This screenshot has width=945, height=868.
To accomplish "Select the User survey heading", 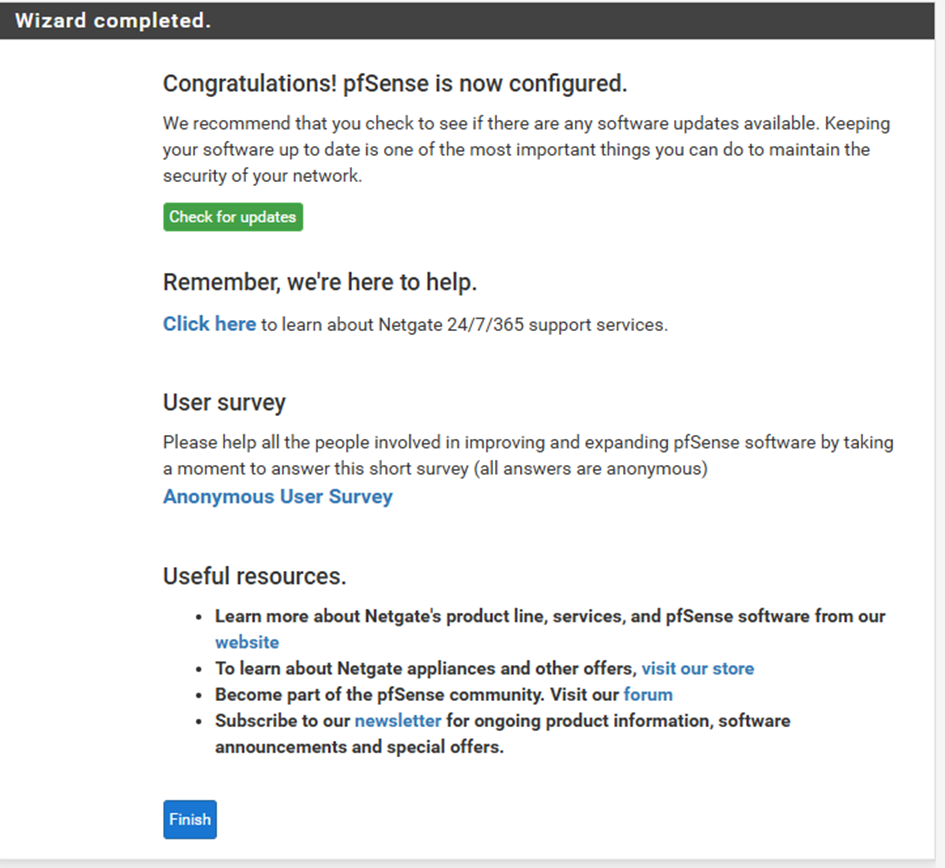I will click(x=224, y=403).
